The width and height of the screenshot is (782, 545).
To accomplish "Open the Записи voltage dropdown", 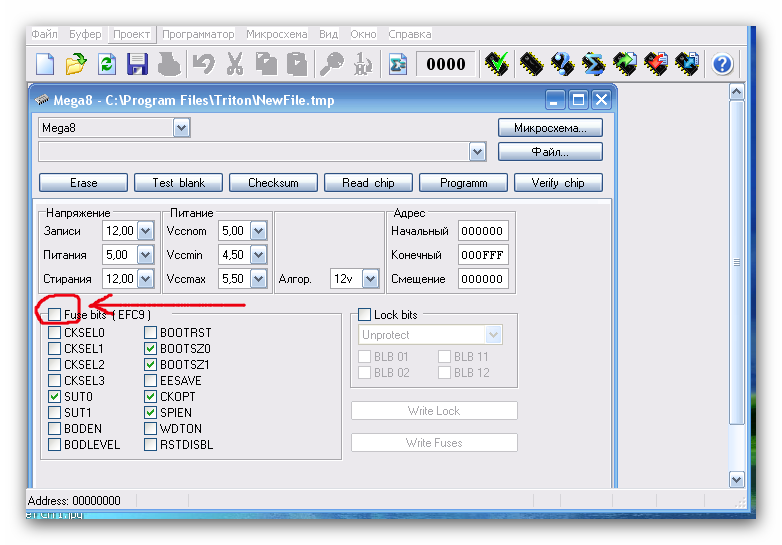I will (145, 231).
